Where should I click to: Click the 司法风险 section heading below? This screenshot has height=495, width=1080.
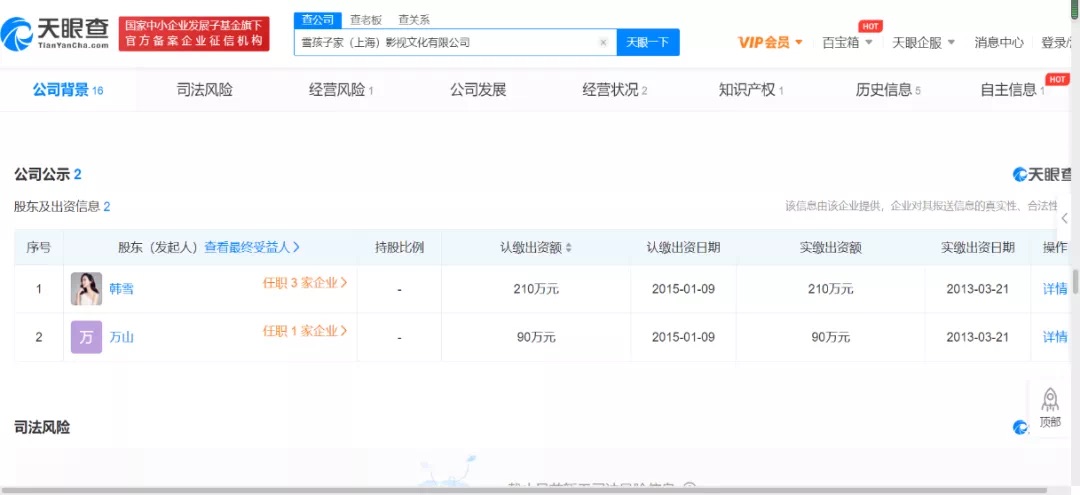41,428
